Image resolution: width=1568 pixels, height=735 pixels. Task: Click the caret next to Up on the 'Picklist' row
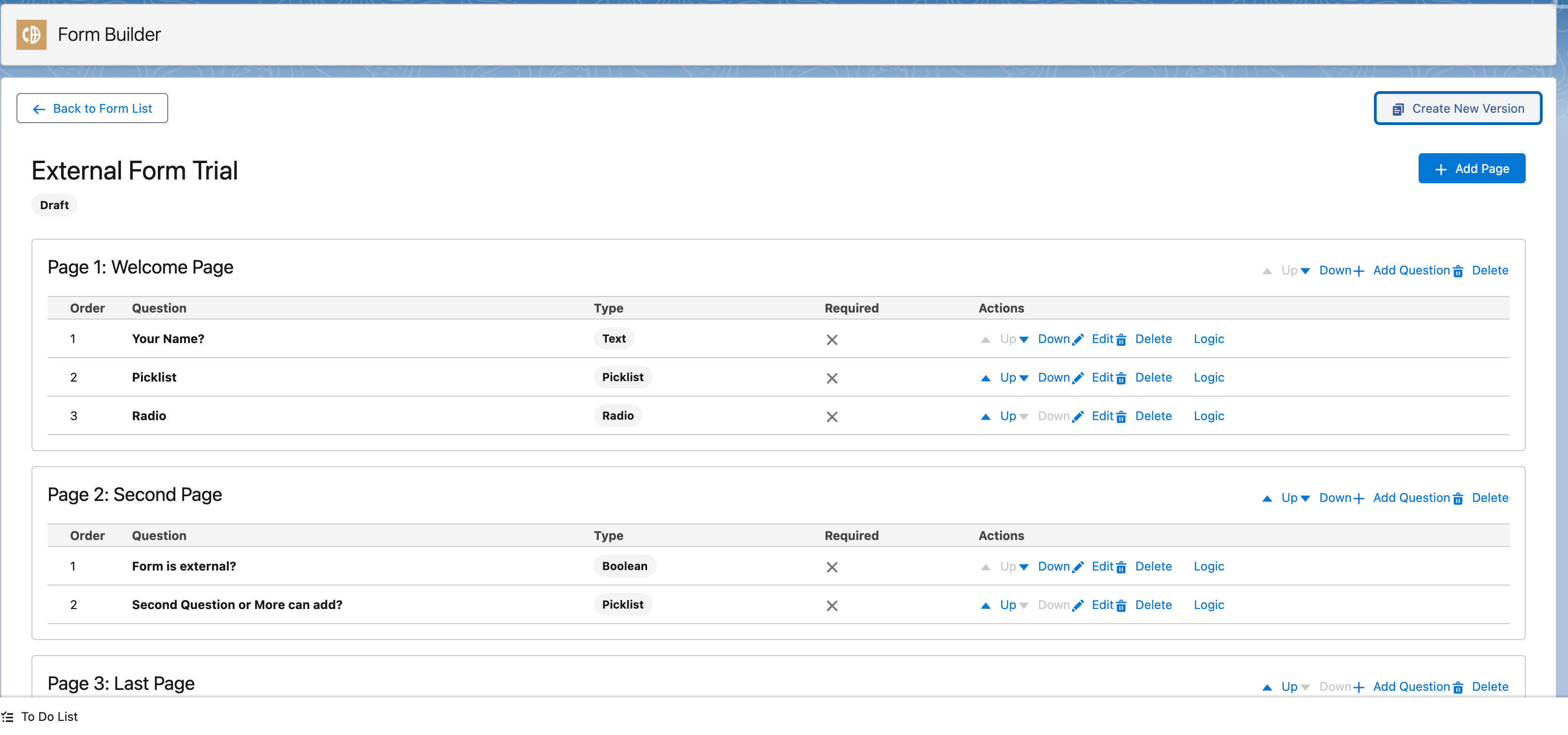1023,377
